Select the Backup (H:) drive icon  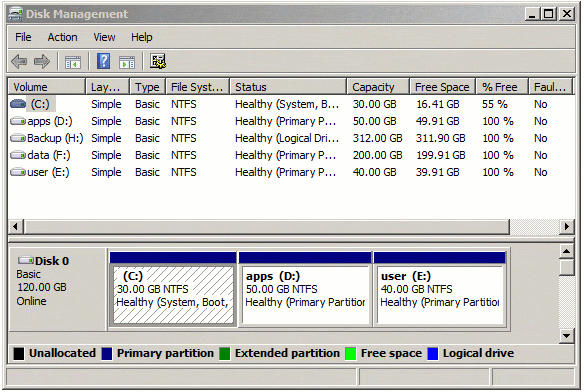[x=18, y=138]
